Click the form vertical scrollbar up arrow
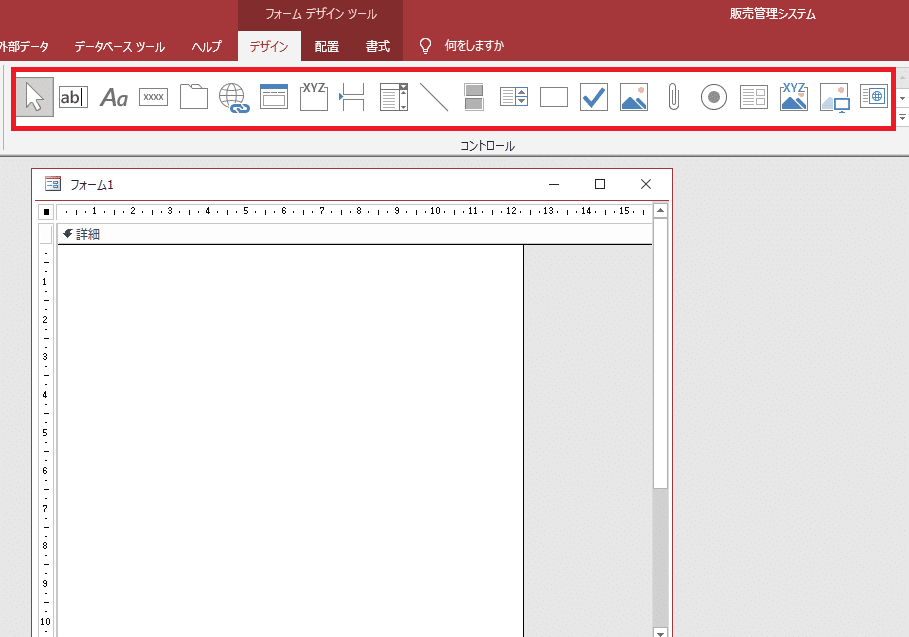Image resolution: width=909 pixels, height=637 pixels. coord(660,211)
